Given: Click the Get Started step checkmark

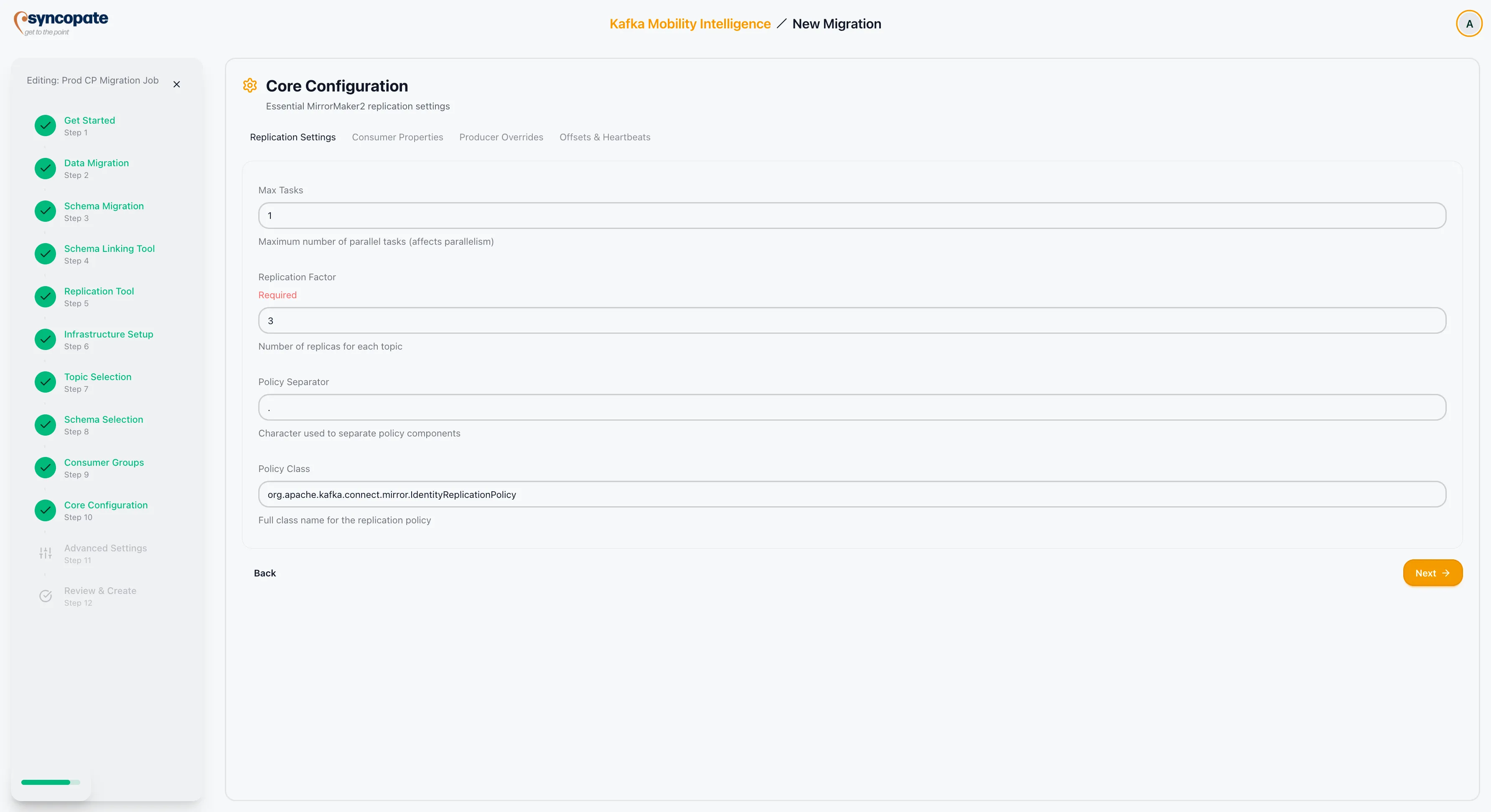Looking at the screenshot, I should [45, 125].
